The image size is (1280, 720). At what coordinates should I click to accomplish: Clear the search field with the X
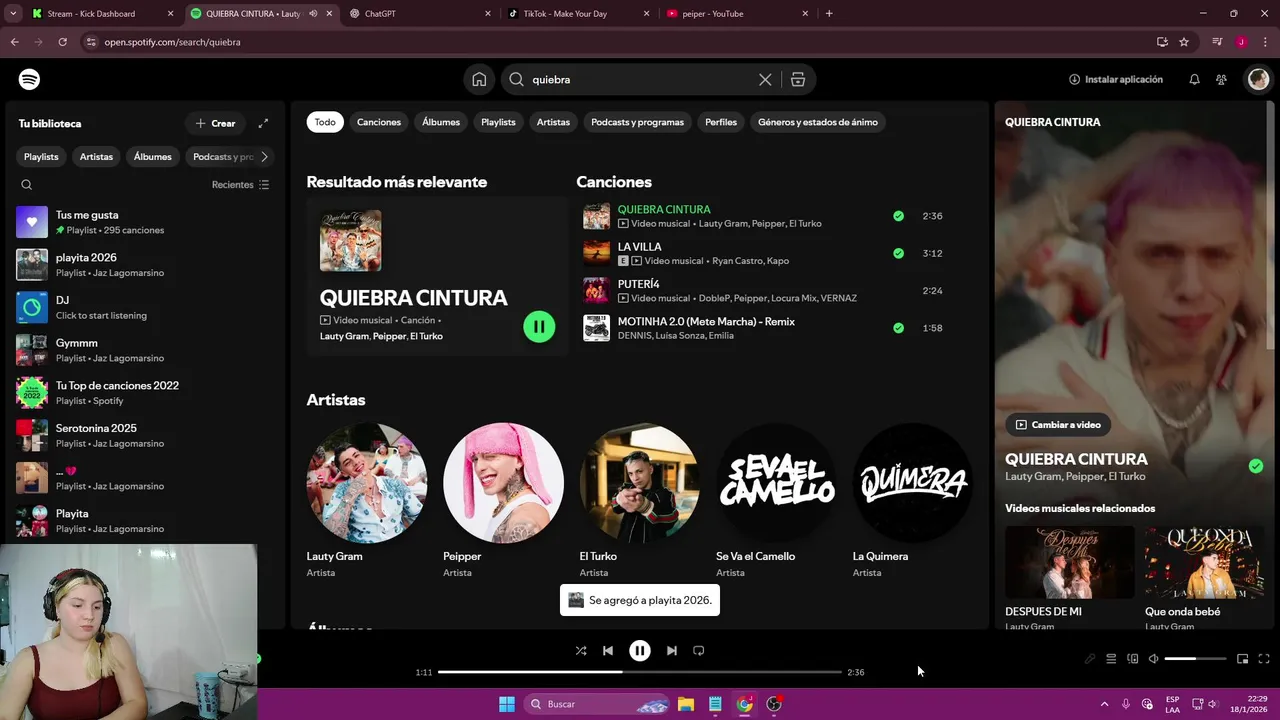[x=765, y=79]
